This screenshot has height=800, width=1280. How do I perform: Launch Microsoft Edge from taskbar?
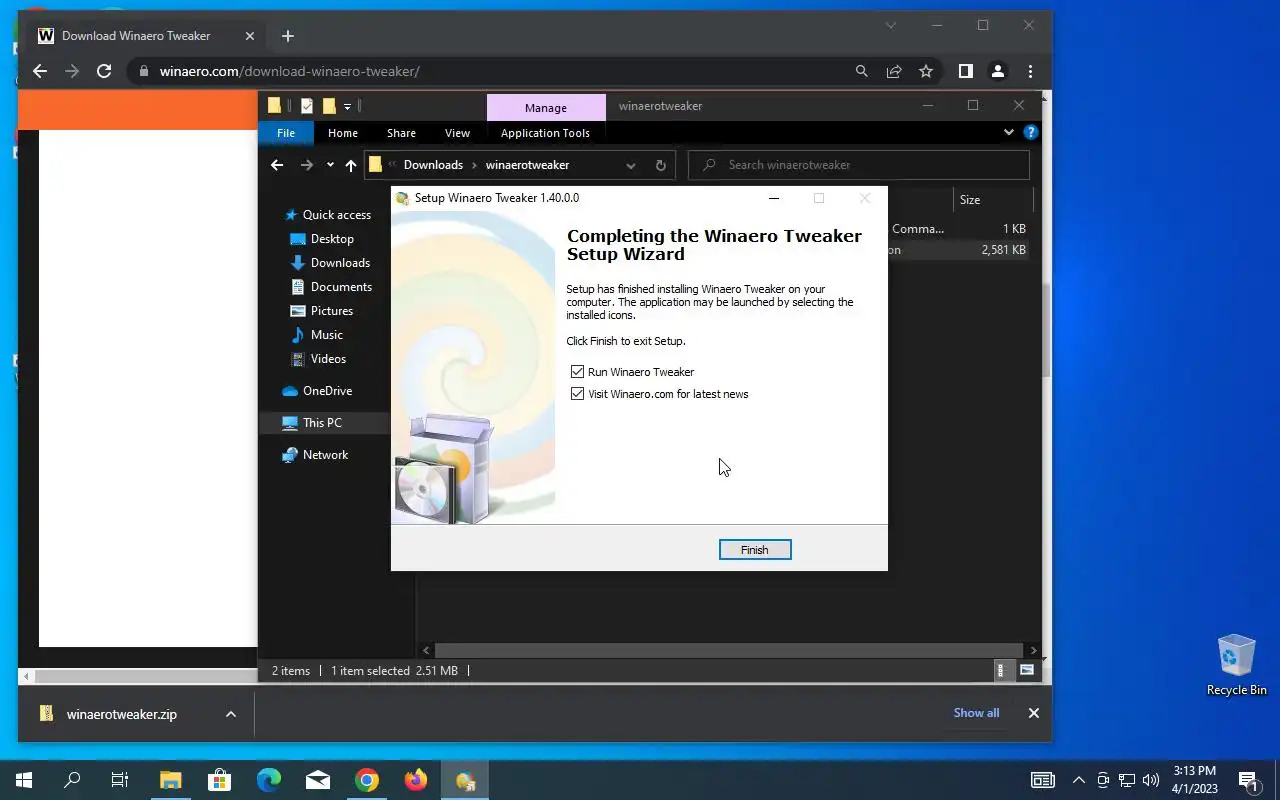[x=268, y=780]
